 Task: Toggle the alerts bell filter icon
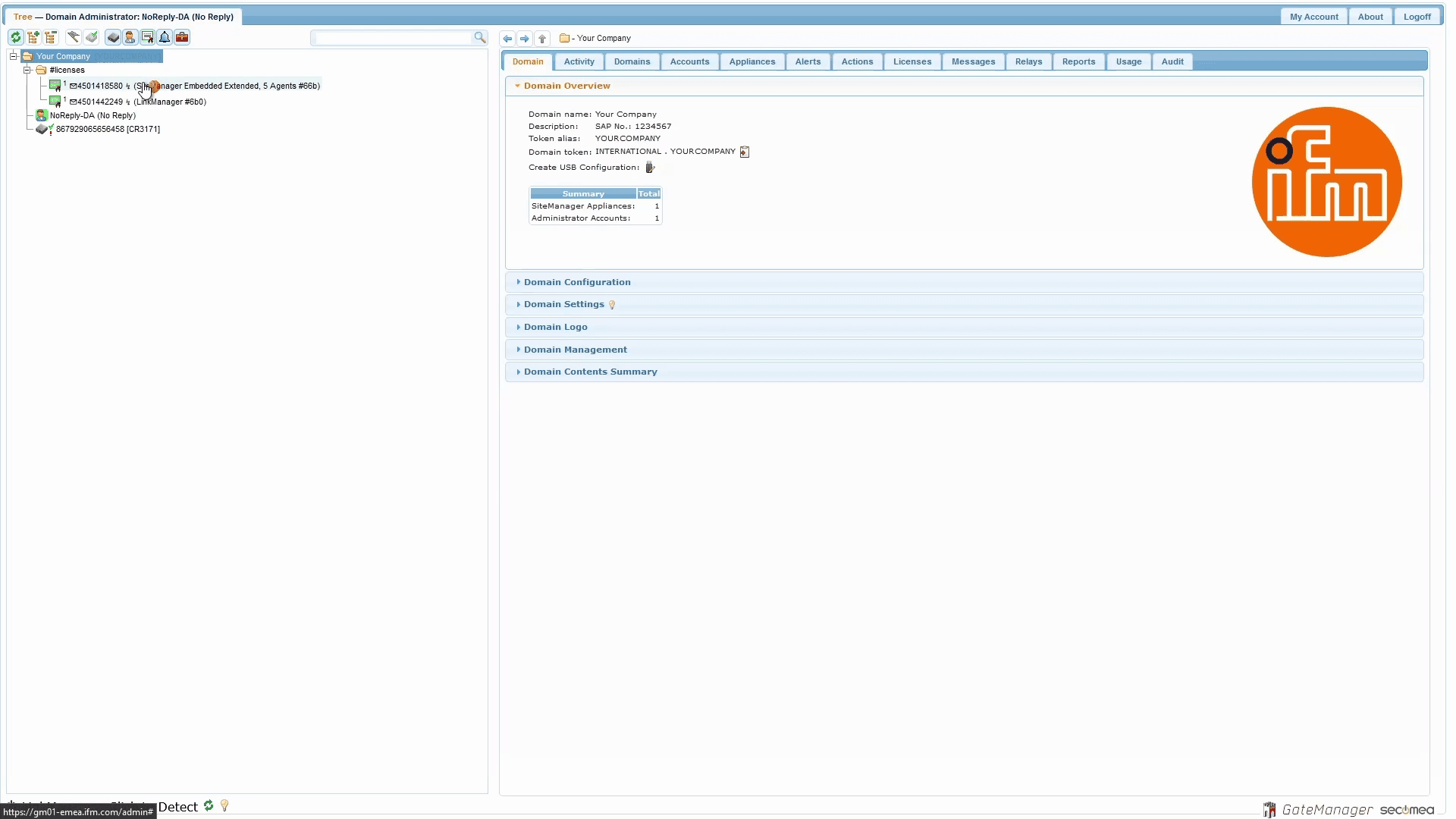coord(165,37)
